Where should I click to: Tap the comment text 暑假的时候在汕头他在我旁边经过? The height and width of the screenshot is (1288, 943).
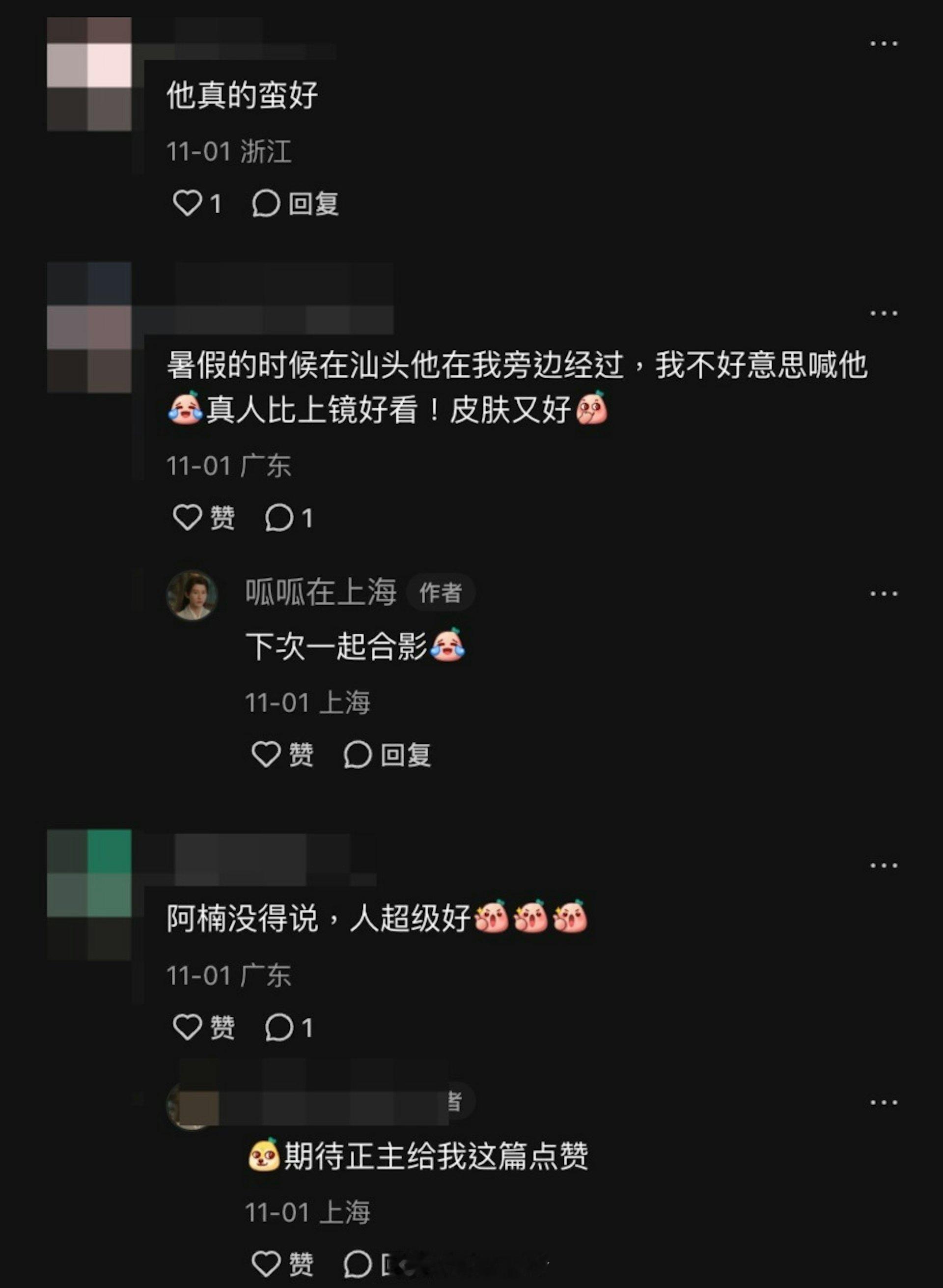point(394,365)
